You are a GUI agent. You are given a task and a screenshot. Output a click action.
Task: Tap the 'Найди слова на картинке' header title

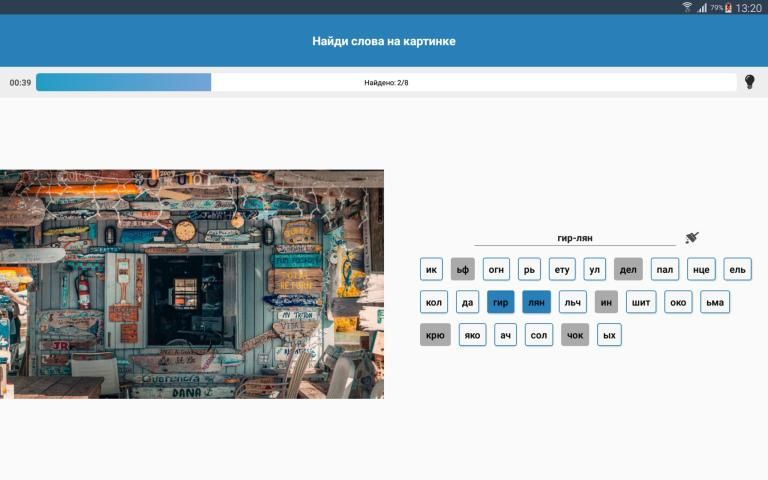point(384,41)
